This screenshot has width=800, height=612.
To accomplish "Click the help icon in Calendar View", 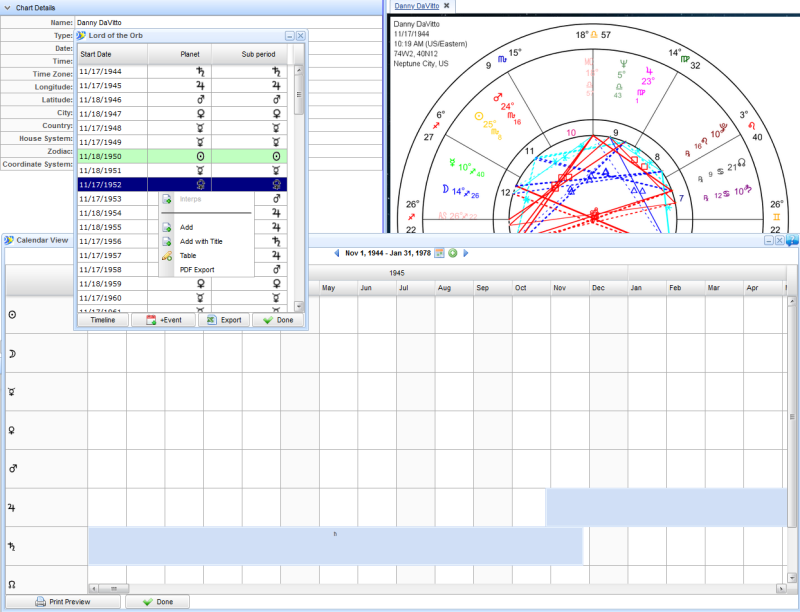I will point(792,240).
